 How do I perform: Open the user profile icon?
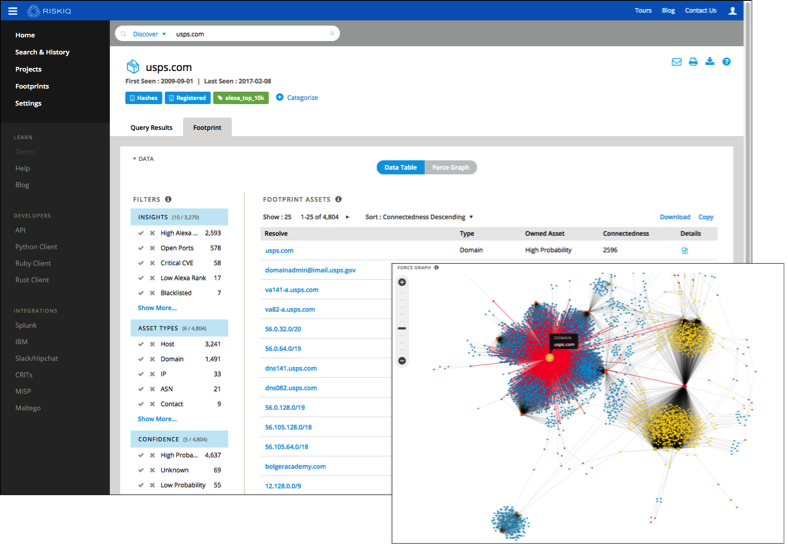[732, 11]
